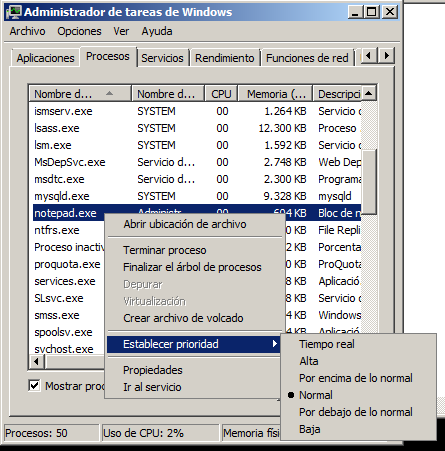
Task: Select the lsass.exe process row
Action: 197,128
